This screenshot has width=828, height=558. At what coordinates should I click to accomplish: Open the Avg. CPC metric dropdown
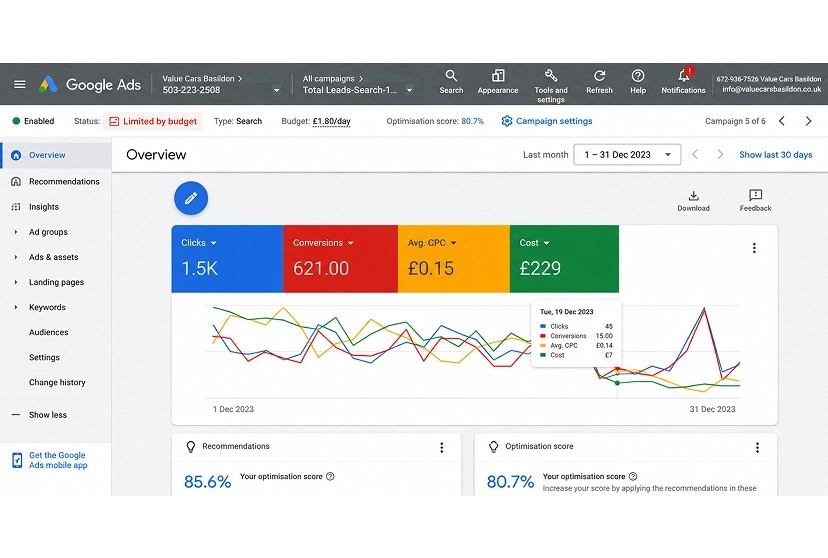(x=432, y=243)
